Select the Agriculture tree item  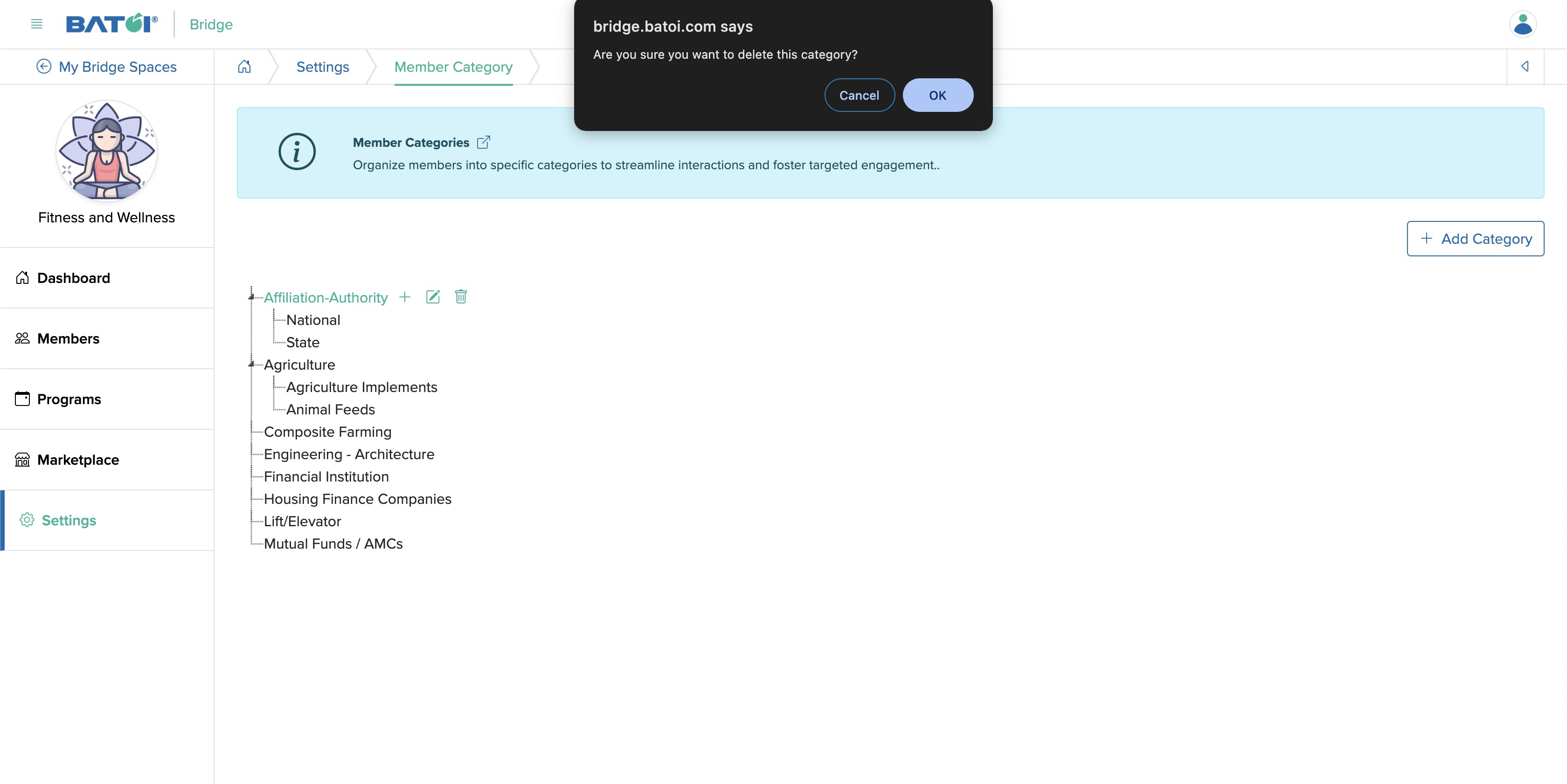(298, 364)
